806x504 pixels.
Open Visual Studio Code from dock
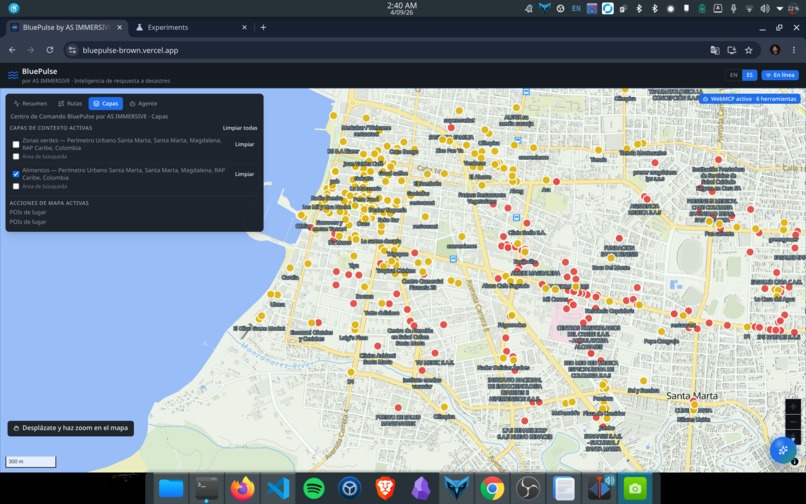(278, 488)
